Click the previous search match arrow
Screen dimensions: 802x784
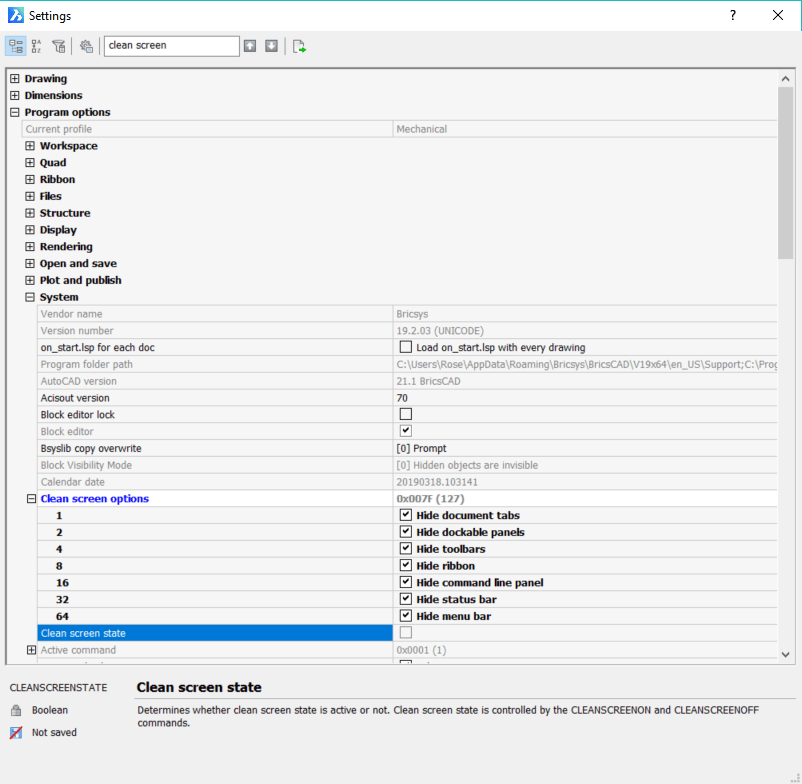click(250, 45)
